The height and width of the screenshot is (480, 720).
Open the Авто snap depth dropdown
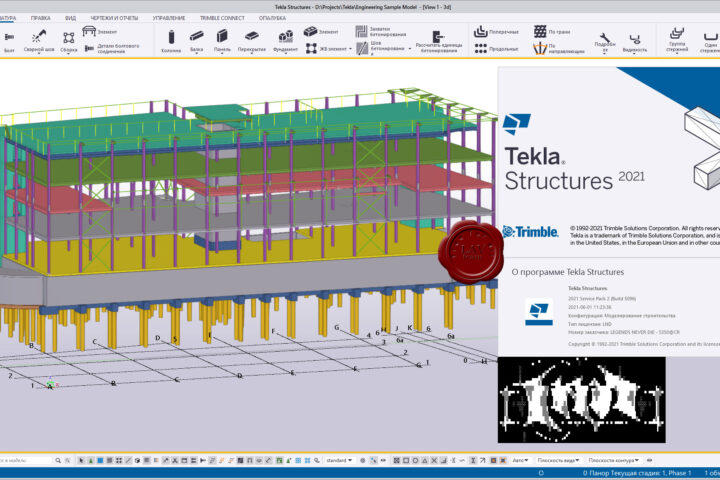pos(520,460)
